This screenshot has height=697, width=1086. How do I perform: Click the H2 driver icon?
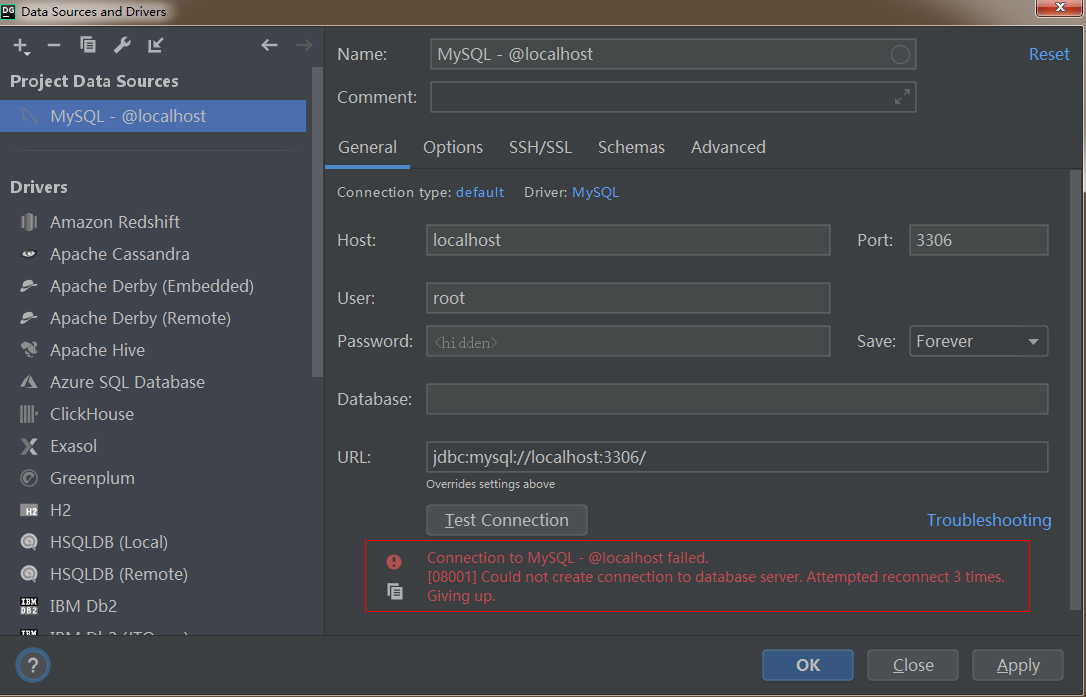click(29, 511)
